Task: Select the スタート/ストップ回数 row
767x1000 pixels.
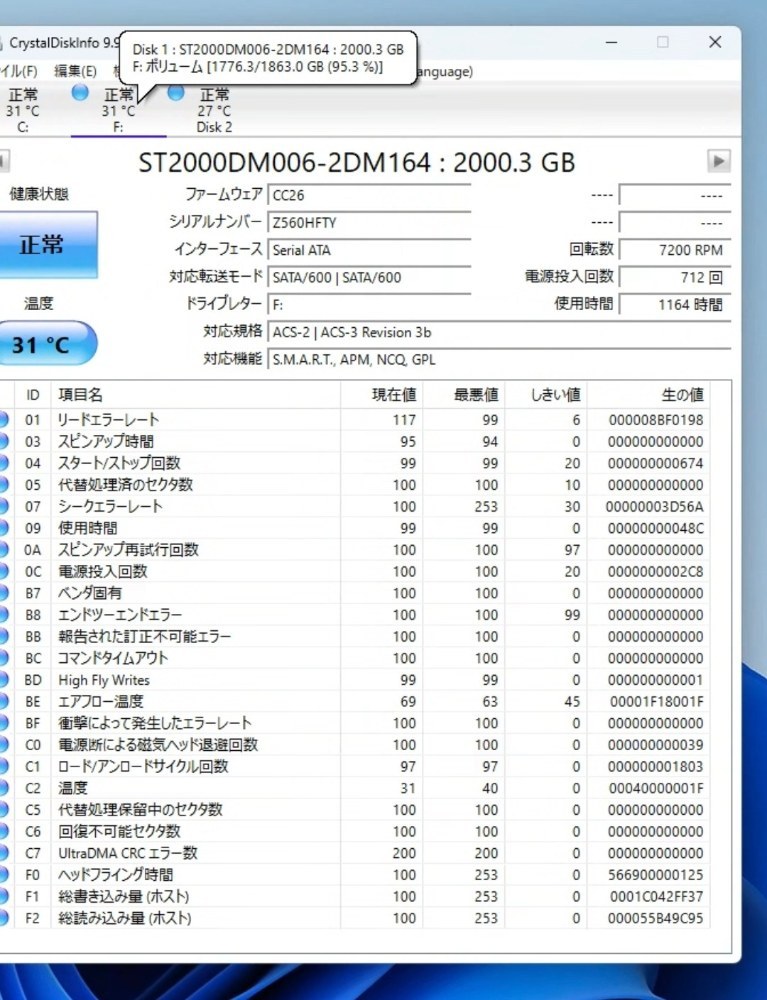Action: click(x=354, y=463)
